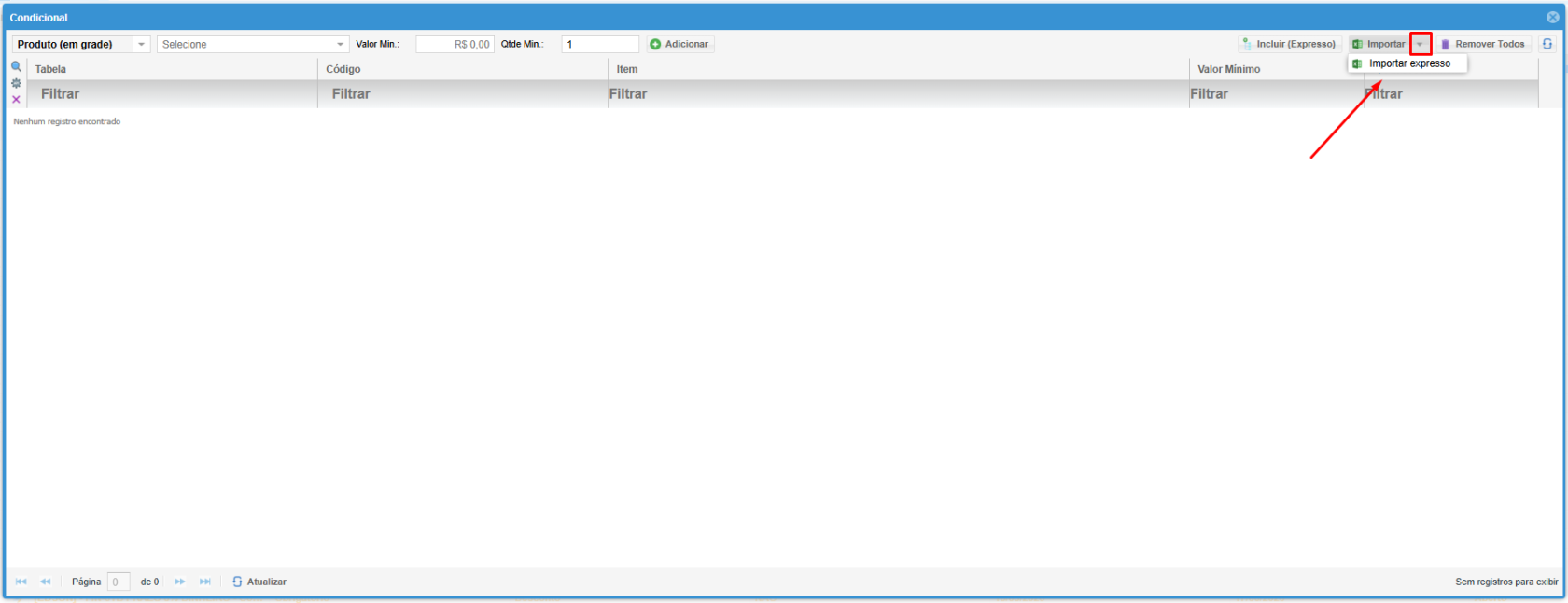This screenshot has height=603, width=1568.
Task: Click the 'Sem registros para exibir' status text
Action: [x=1506, y=582]
